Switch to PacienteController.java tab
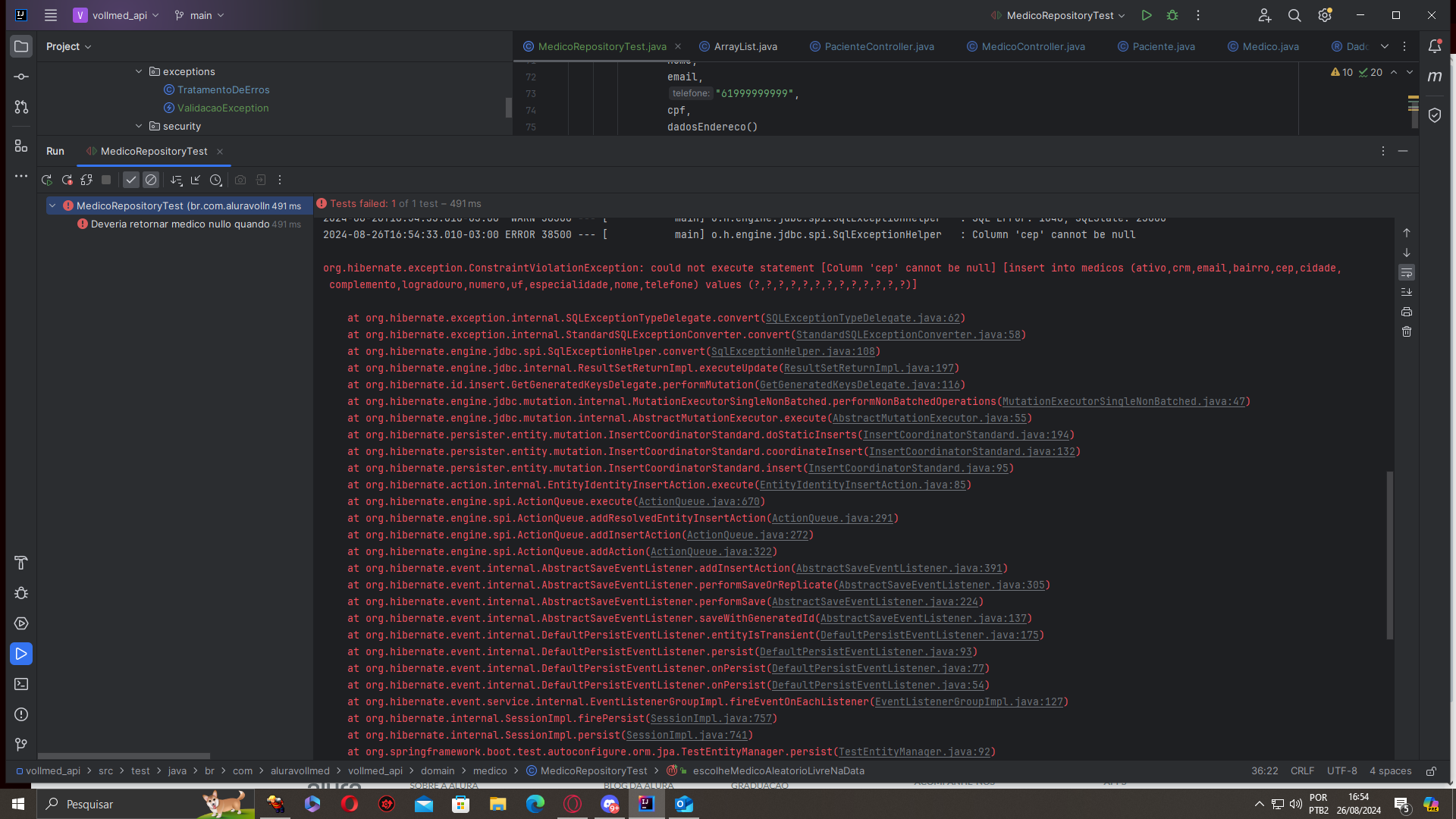 872,47
